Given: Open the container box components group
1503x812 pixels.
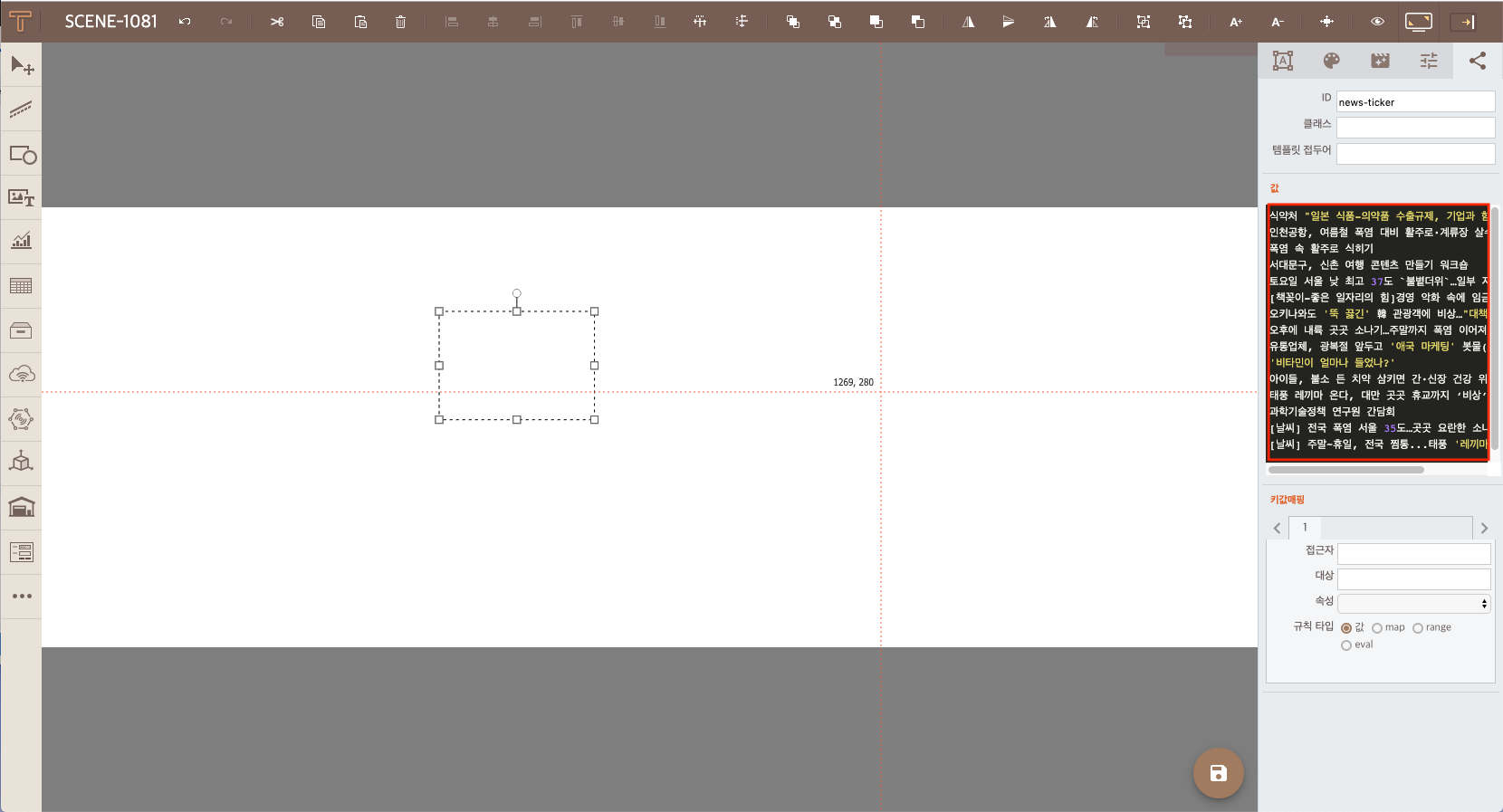Looking at the screenshot, I should [x=22, y=330].
